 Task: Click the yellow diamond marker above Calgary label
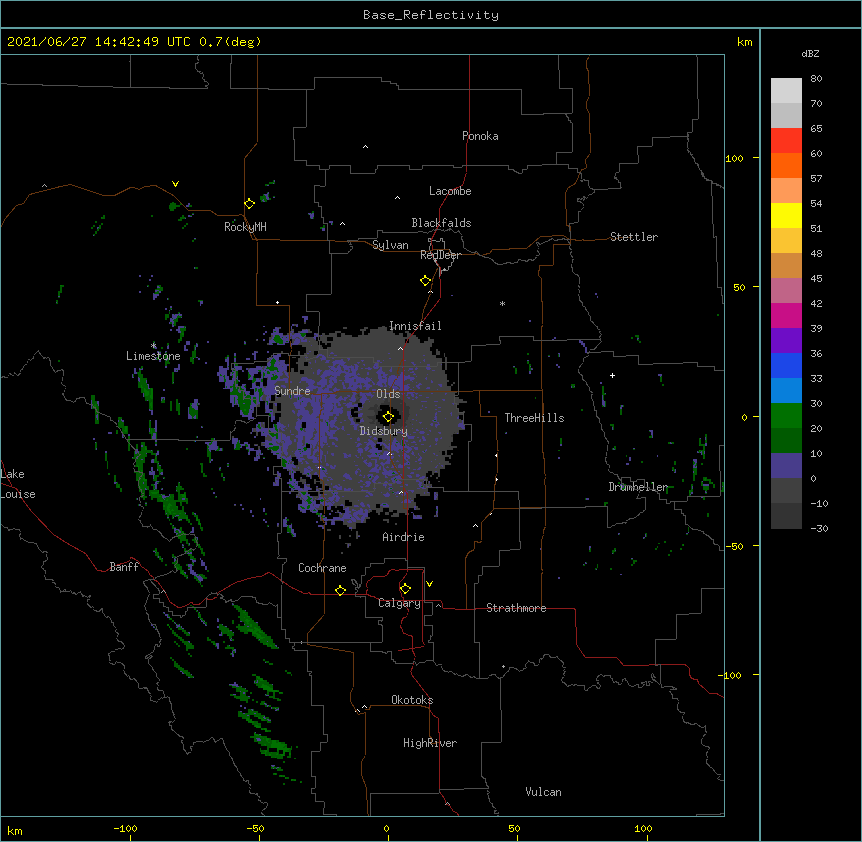coord(405,589)
